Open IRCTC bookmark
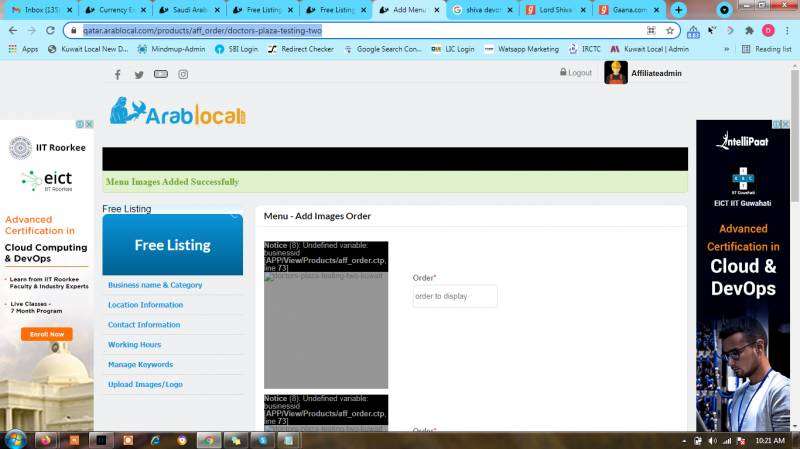Viewport: 800px width, 449px height. 585,49
